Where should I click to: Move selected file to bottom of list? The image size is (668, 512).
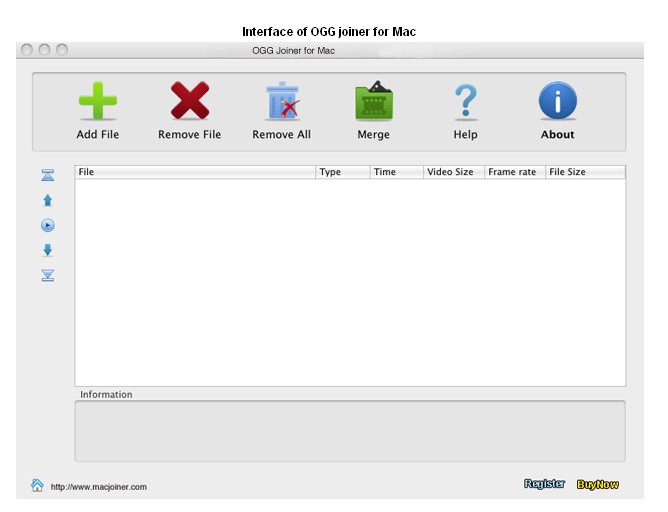[x=48, y=276]
